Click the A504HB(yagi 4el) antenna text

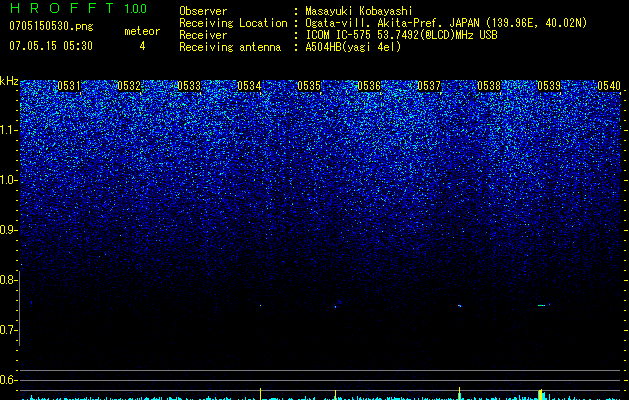point(353,47)
